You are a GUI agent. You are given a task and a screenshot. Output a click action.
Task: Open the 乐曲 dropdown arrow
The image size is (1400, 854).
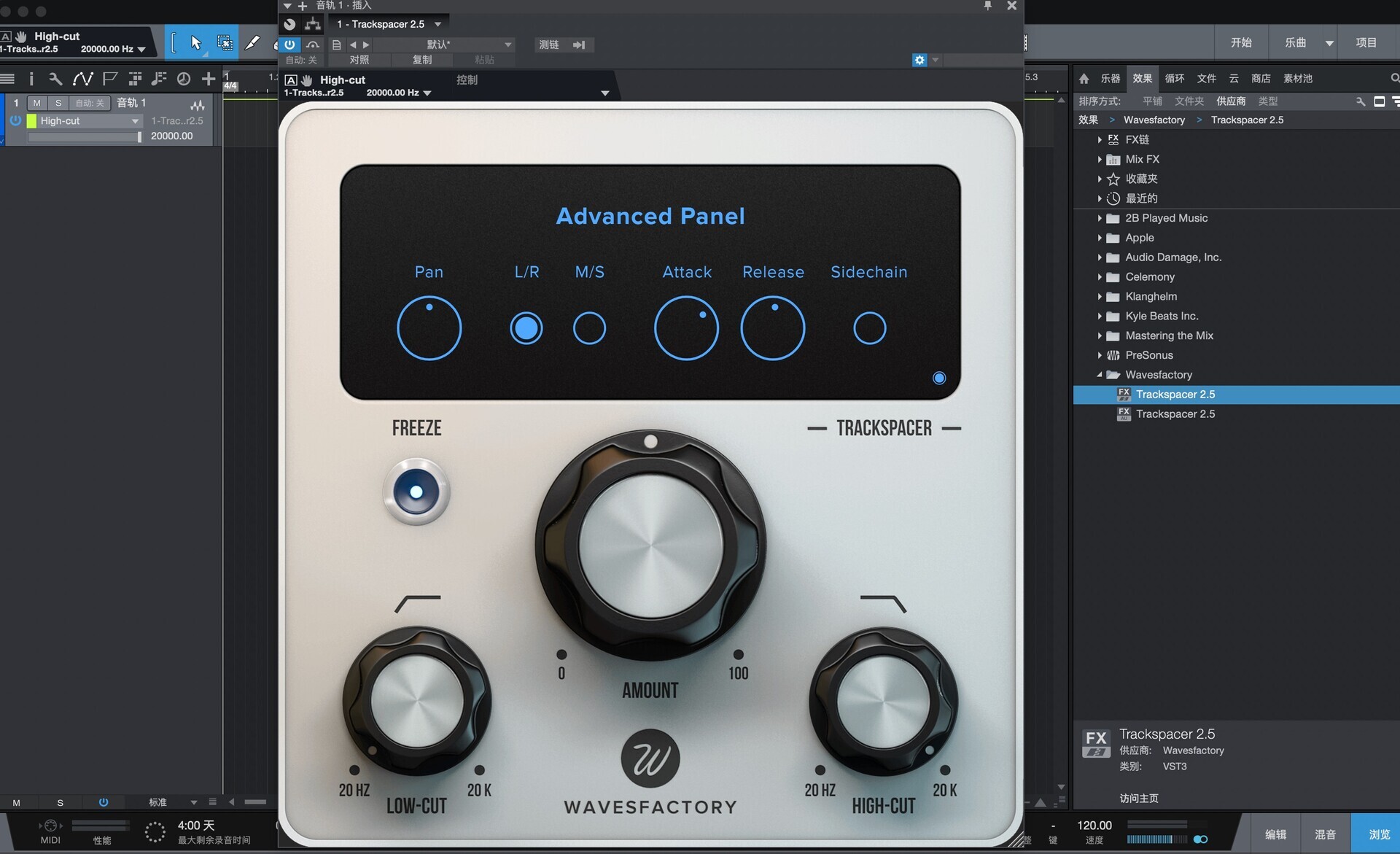tap(1329, 43)
